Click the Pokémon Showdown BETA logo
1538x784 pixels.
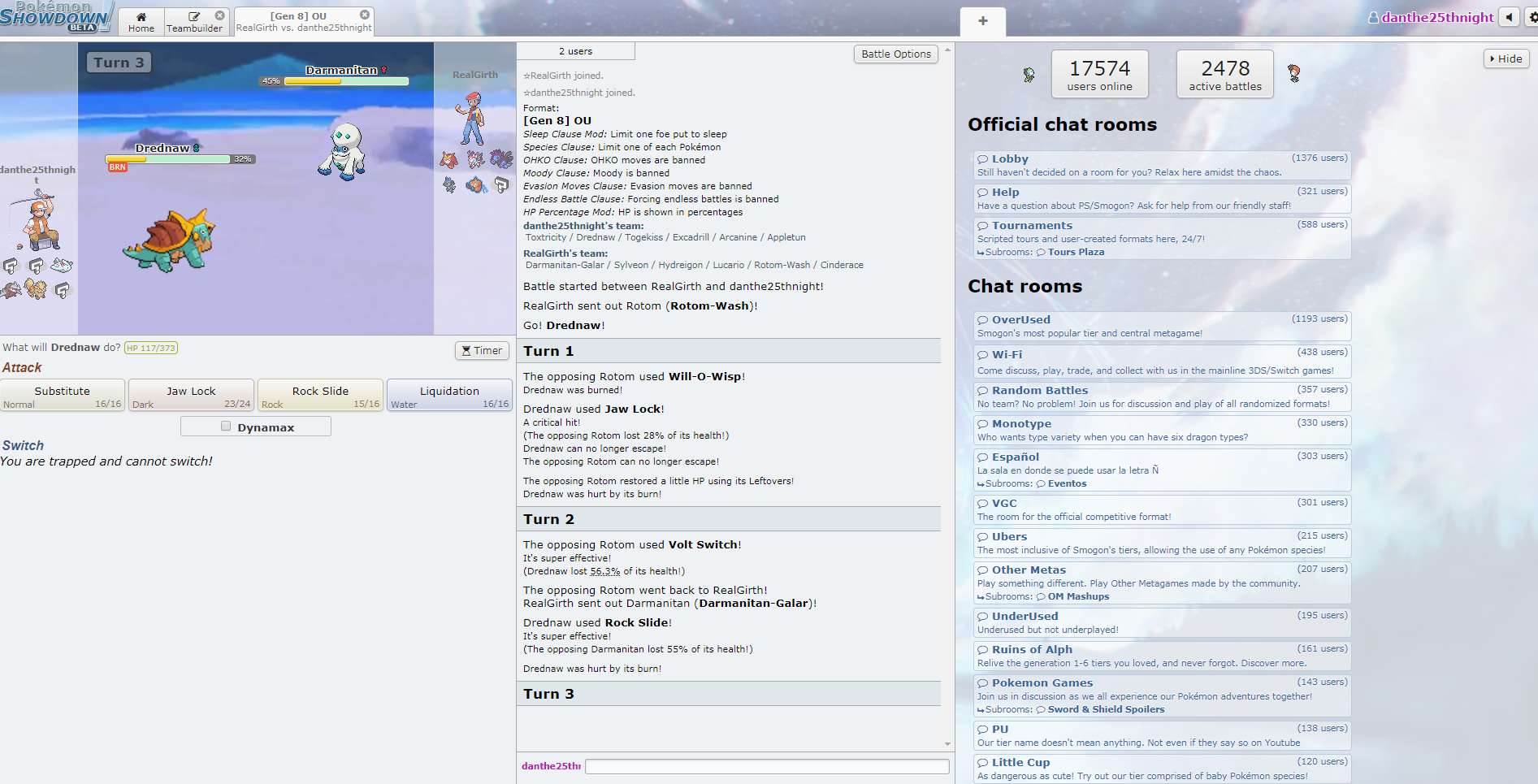tap(55, 16)
